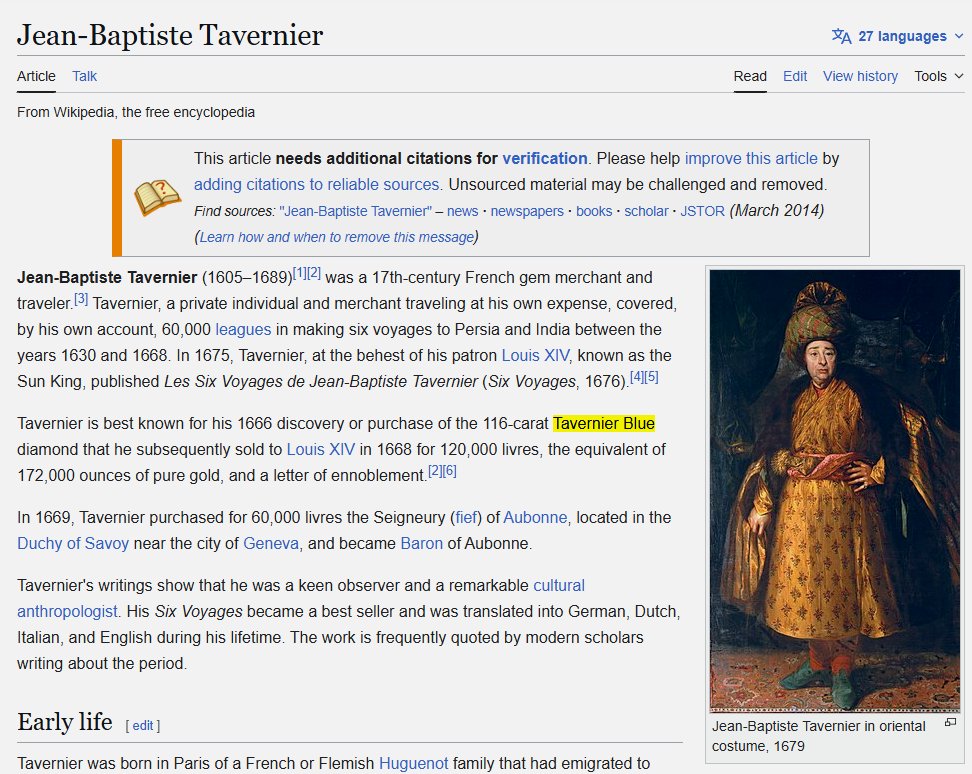The width and height of the screenshot is (972, 774).
Task: Click the Baron link
Action: coord(422,544)
